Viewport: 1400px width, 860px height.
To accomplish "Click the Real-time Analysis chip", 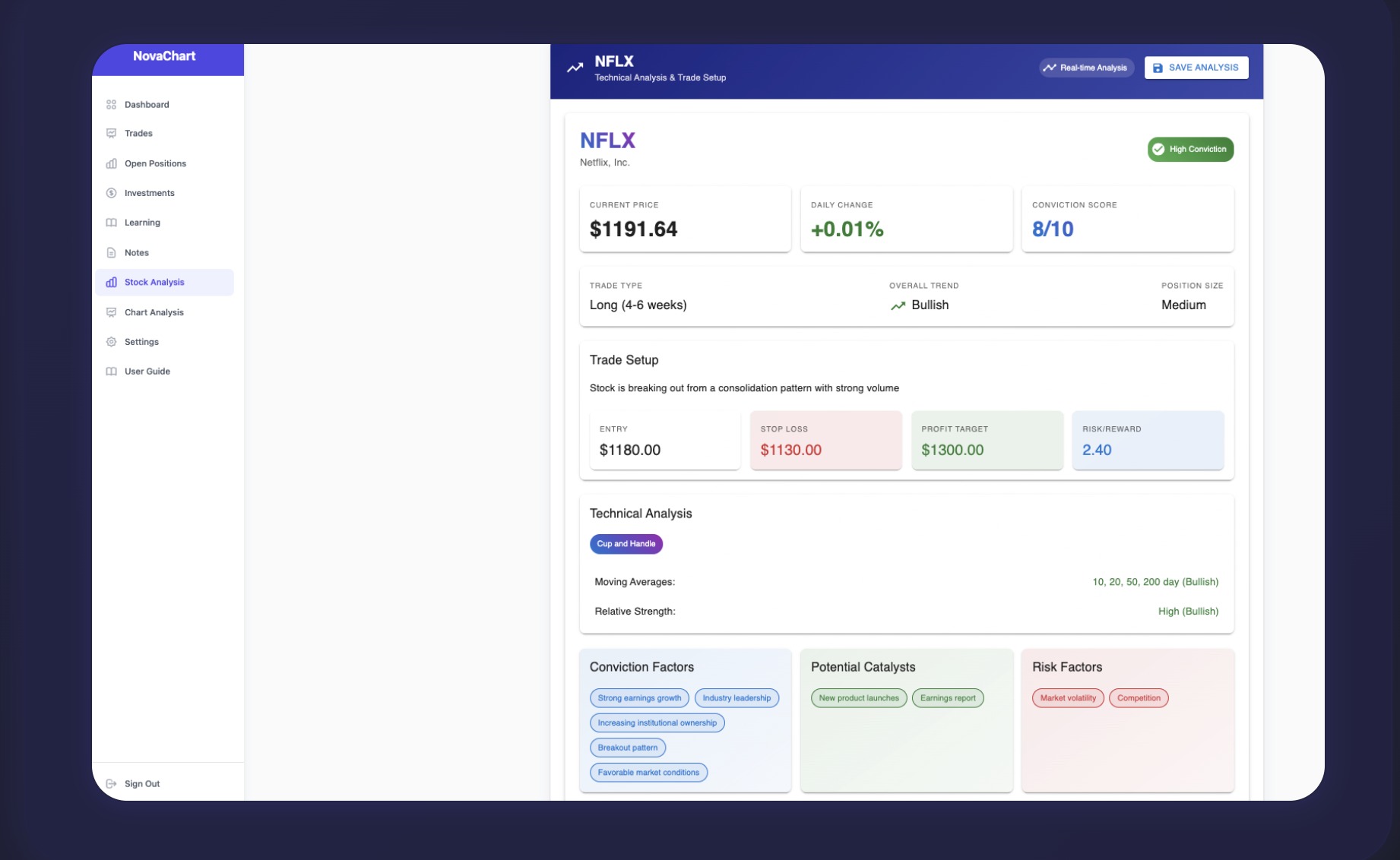I will point(1086,68).
